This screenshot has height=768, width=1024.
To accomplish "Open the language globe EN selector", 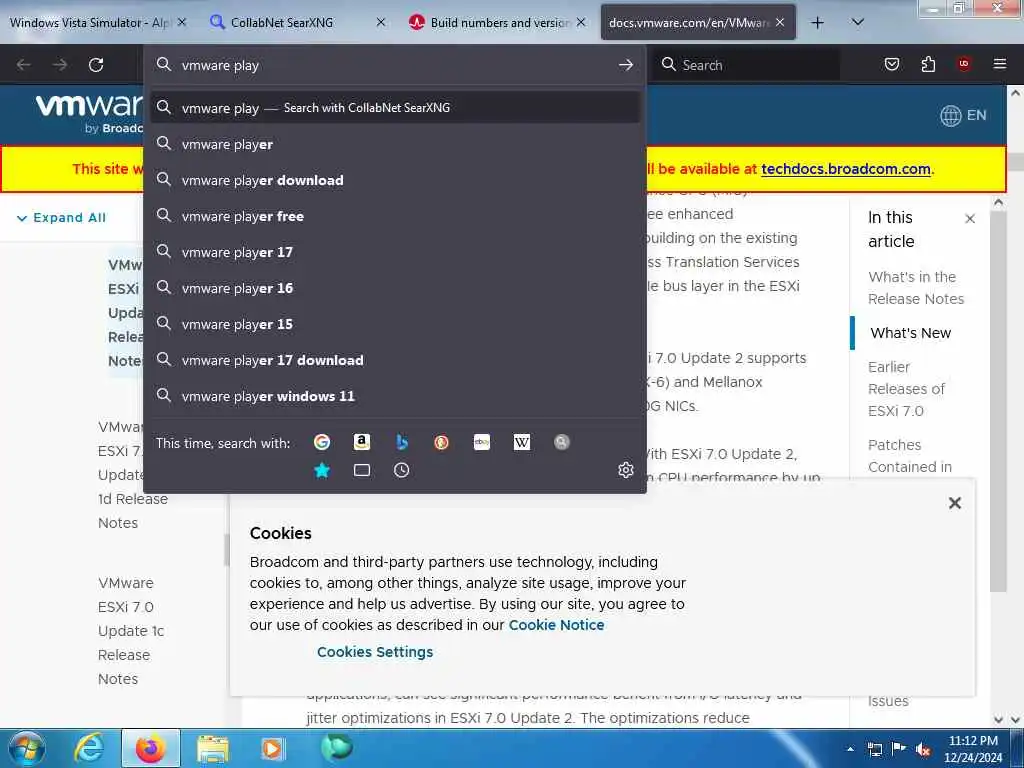I will pos(963,116).
